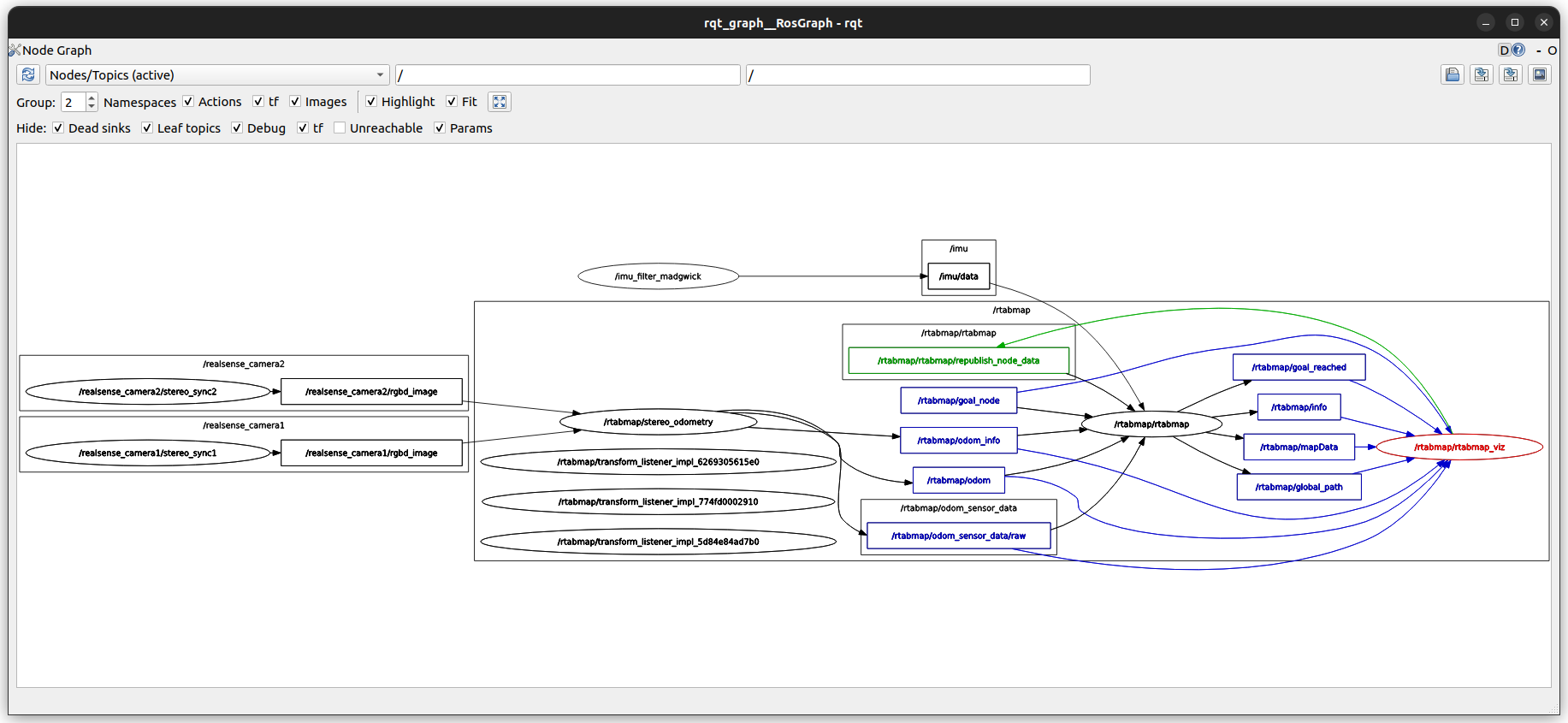Click the green republish_node_data topic box
This screenshot has width=1568, height=723.
[x=958, y=361]
